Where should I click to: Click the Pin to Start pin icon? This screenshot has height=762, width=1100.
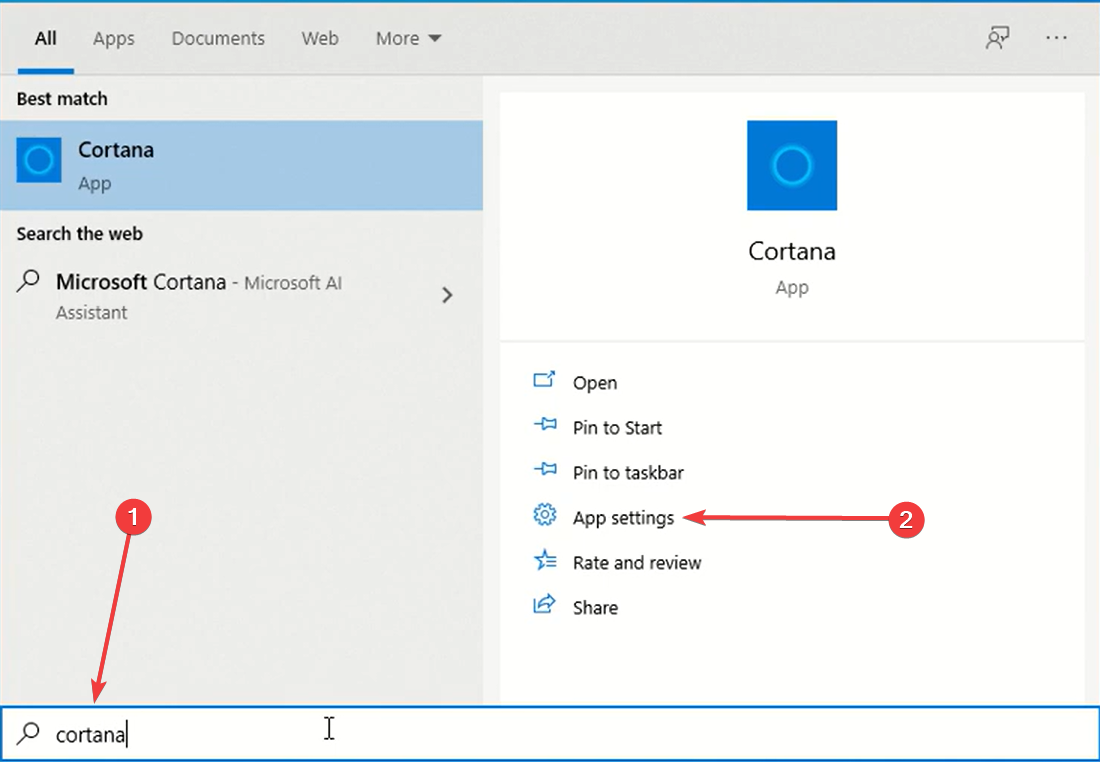pyautogui.click(x=545, y=425)
